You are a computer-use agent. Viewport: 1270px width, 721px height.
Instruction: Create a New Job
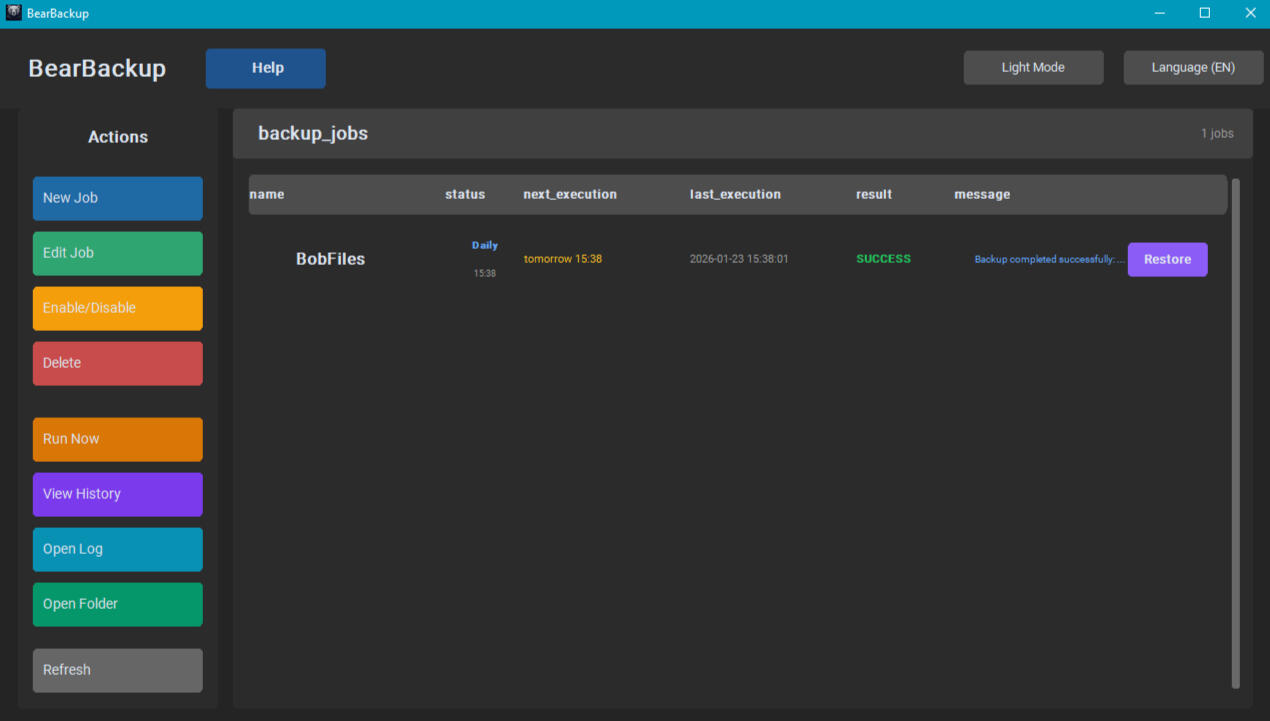pos(118,198)
